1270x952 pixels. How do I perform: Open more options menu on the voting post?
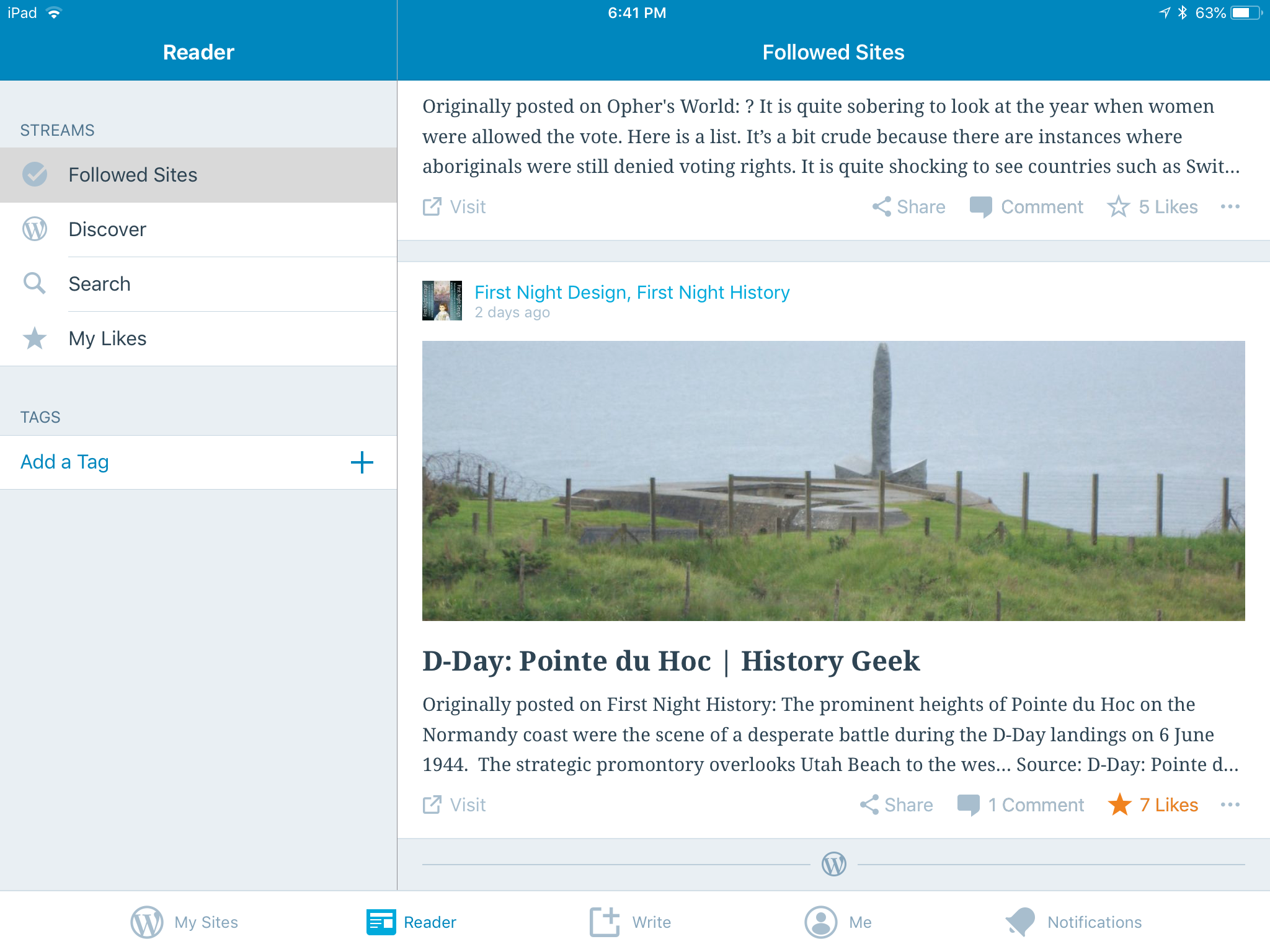point(1230,206)
